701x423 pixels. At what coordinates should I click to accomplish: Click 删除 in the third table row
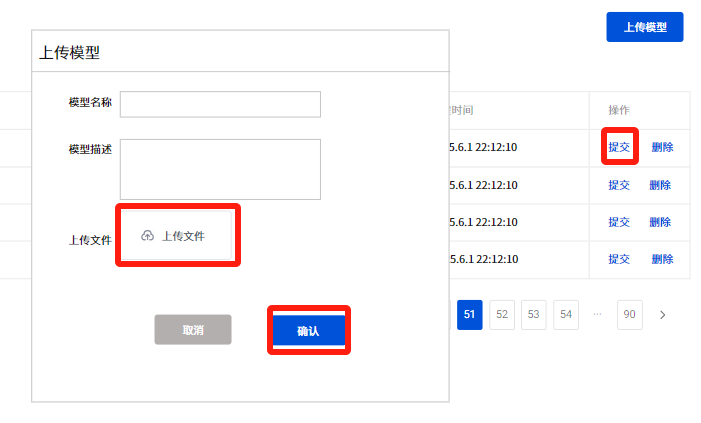pyautogui.click(x=660, y=222)
